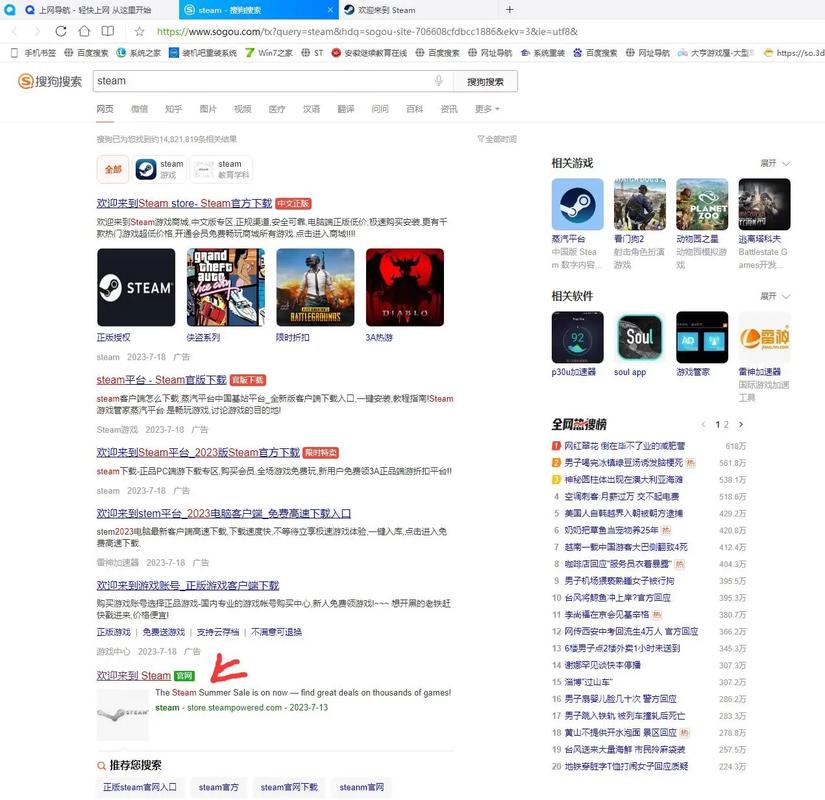The height and width of the screenshot is (800, 825).
Task: Open the 欢迎来到Steam store 官方下载 result
Action: coord(184,203)
